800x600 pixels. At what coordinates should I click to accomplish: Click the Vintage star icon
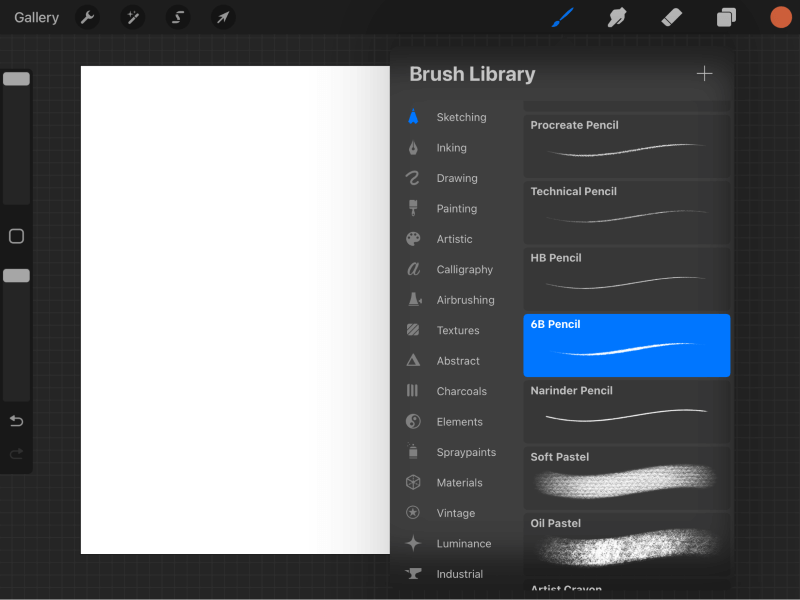413,512
